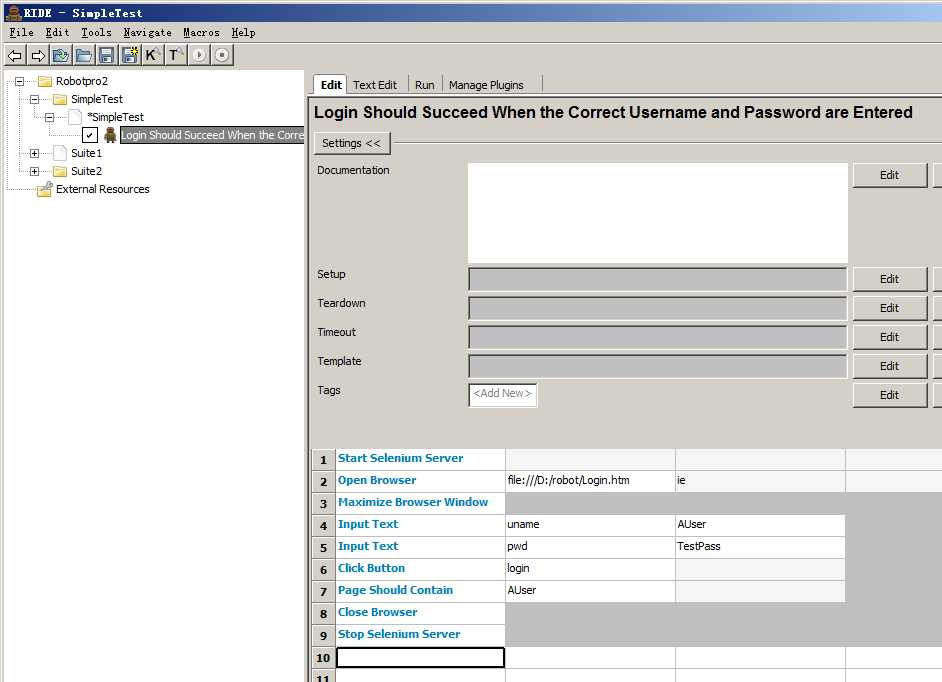The height and width of the screenshot is (682, 942).
Task: Click the Setup field
Action: (658, 279)
